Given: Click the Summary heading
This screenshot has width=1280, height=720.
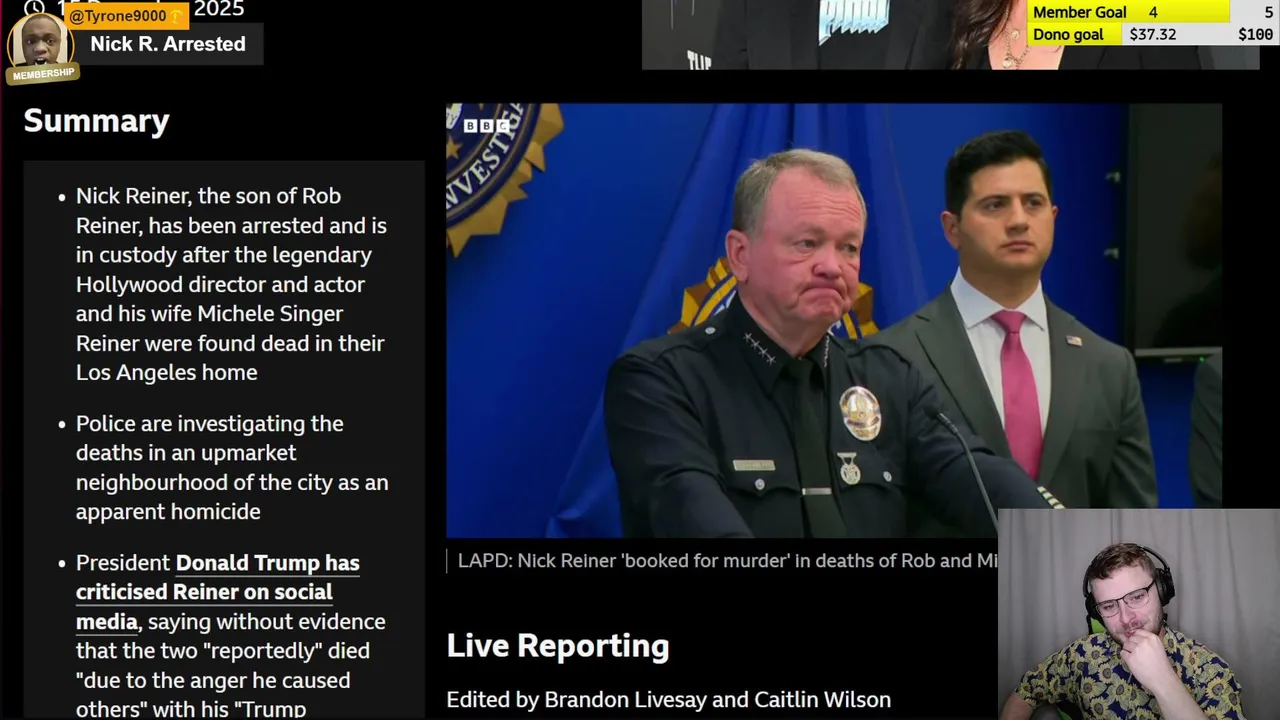Looking at the screenshot, I should point(96,121).
